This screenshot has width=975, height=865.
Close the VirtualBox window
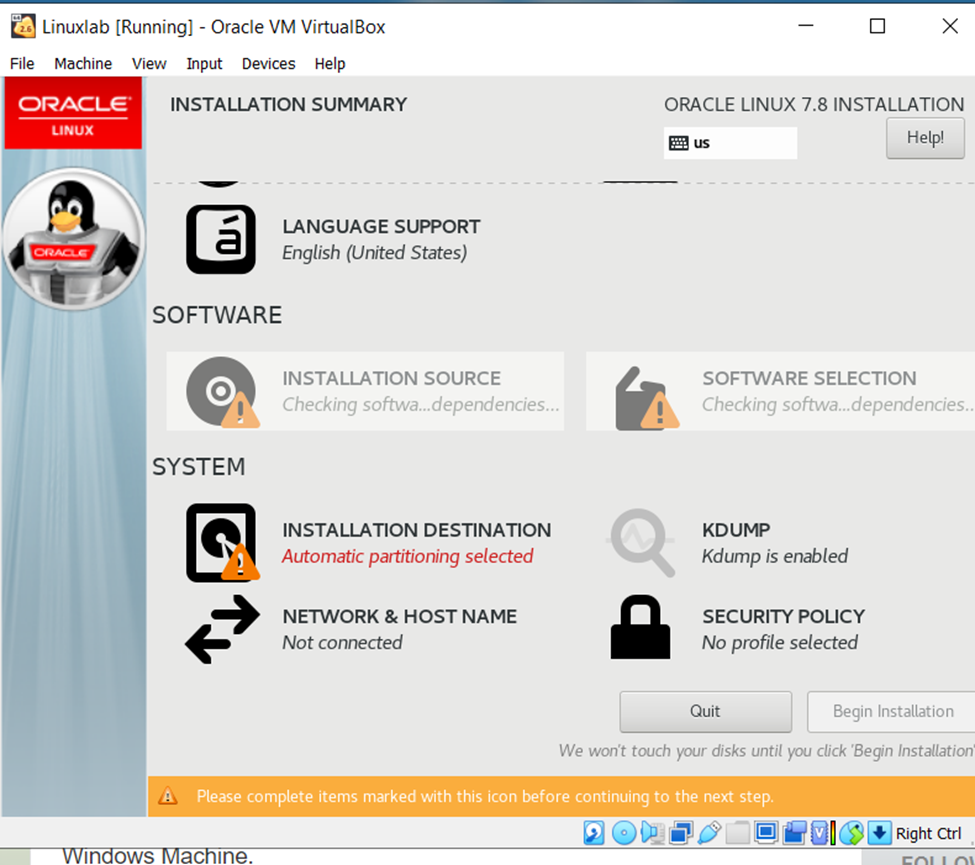(950, 26)
